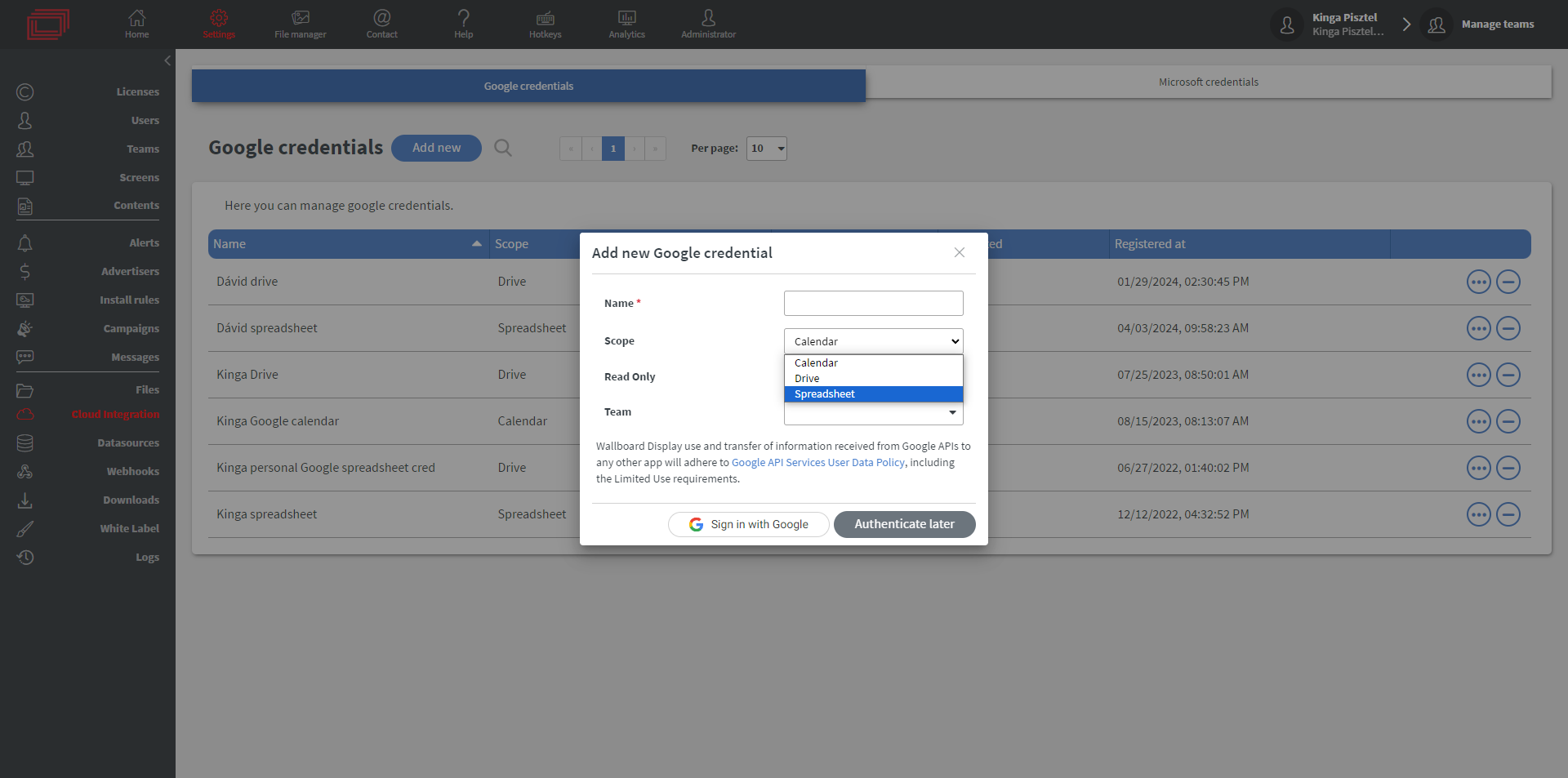Open Google API Services User Data Policy link
Image resolution: width=1568 pixels, height=778 pixels.
click(x=817, y=463)
